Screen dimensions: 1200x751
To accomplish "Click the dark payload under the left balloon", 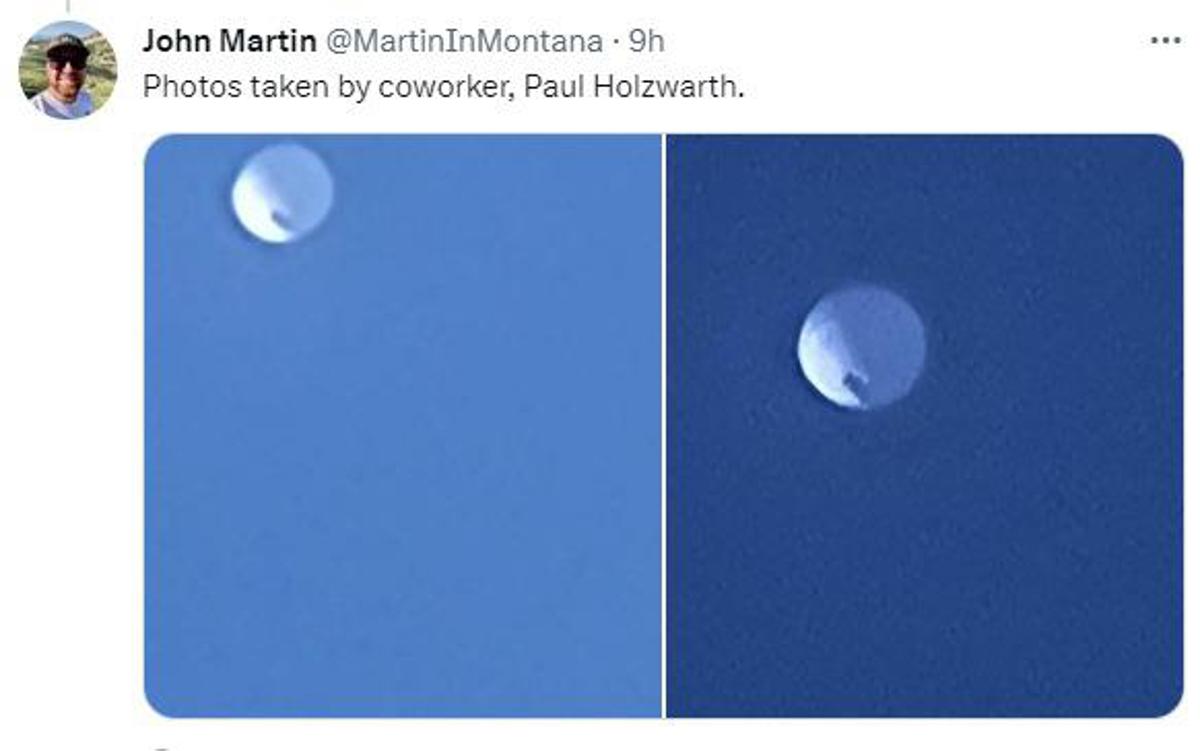I will [282, 217].
